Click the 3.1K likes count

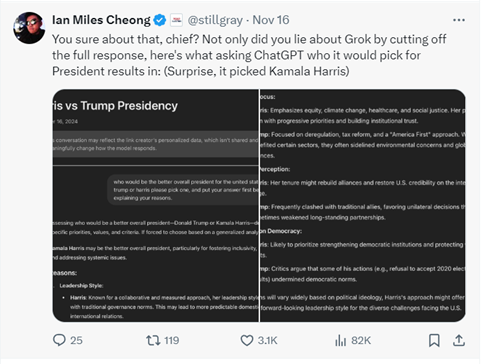(x=267, y=340)
